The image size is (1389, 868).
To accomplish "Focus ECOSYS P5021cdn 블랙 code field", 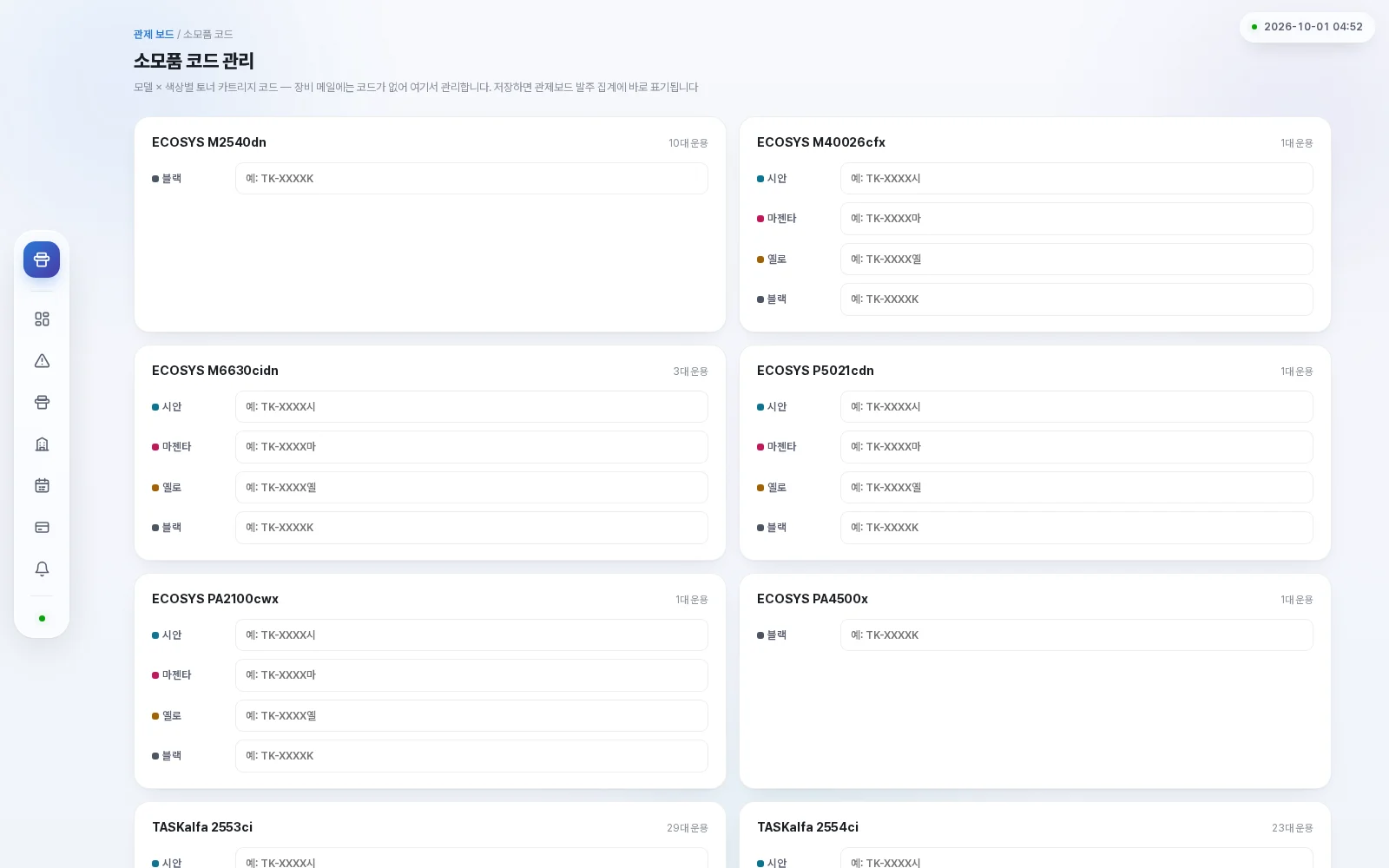I will click(x=1076, y=528).
